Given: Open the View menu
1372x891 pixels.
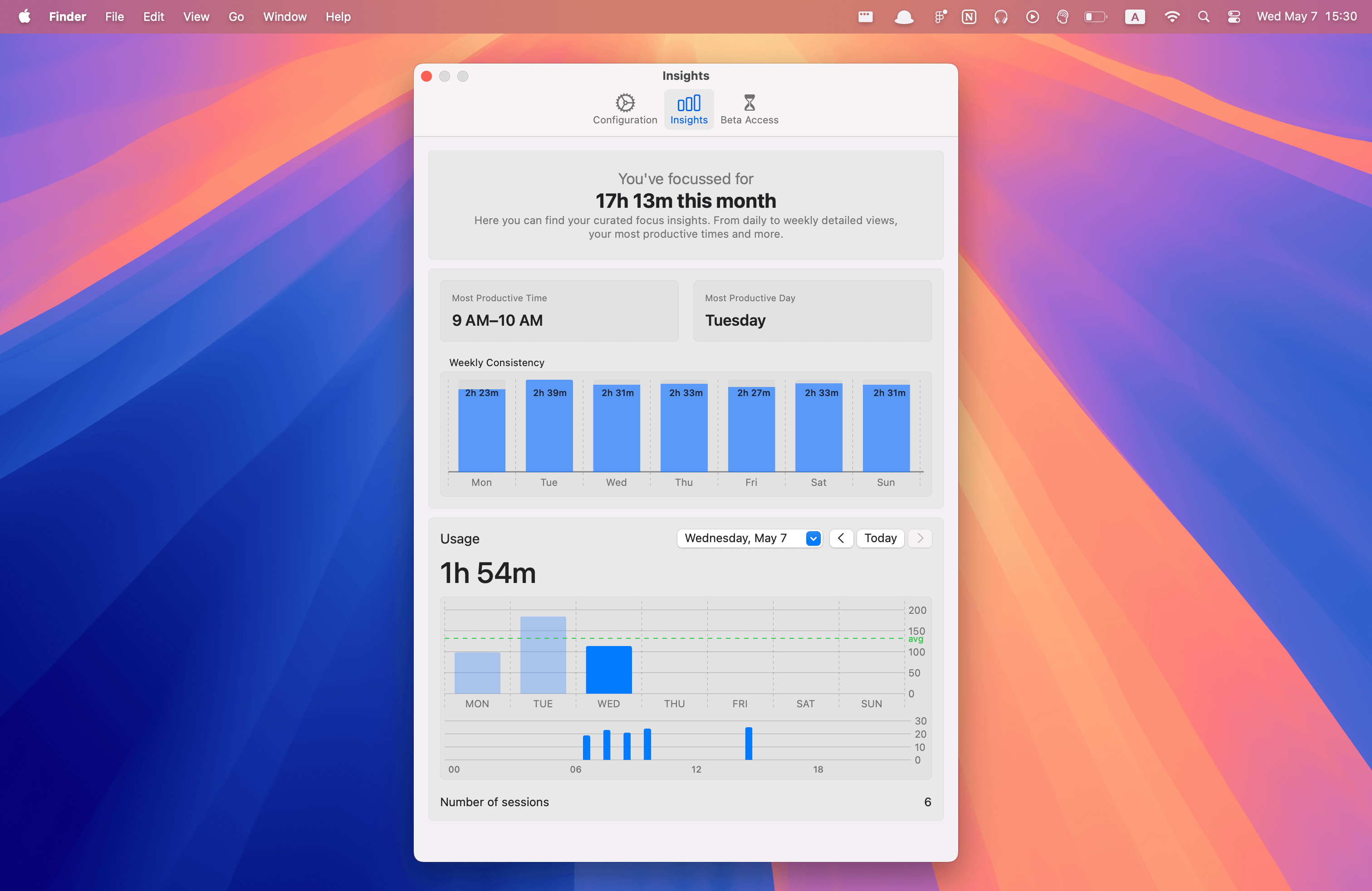Looking at the screenshot, I should 196,17.
